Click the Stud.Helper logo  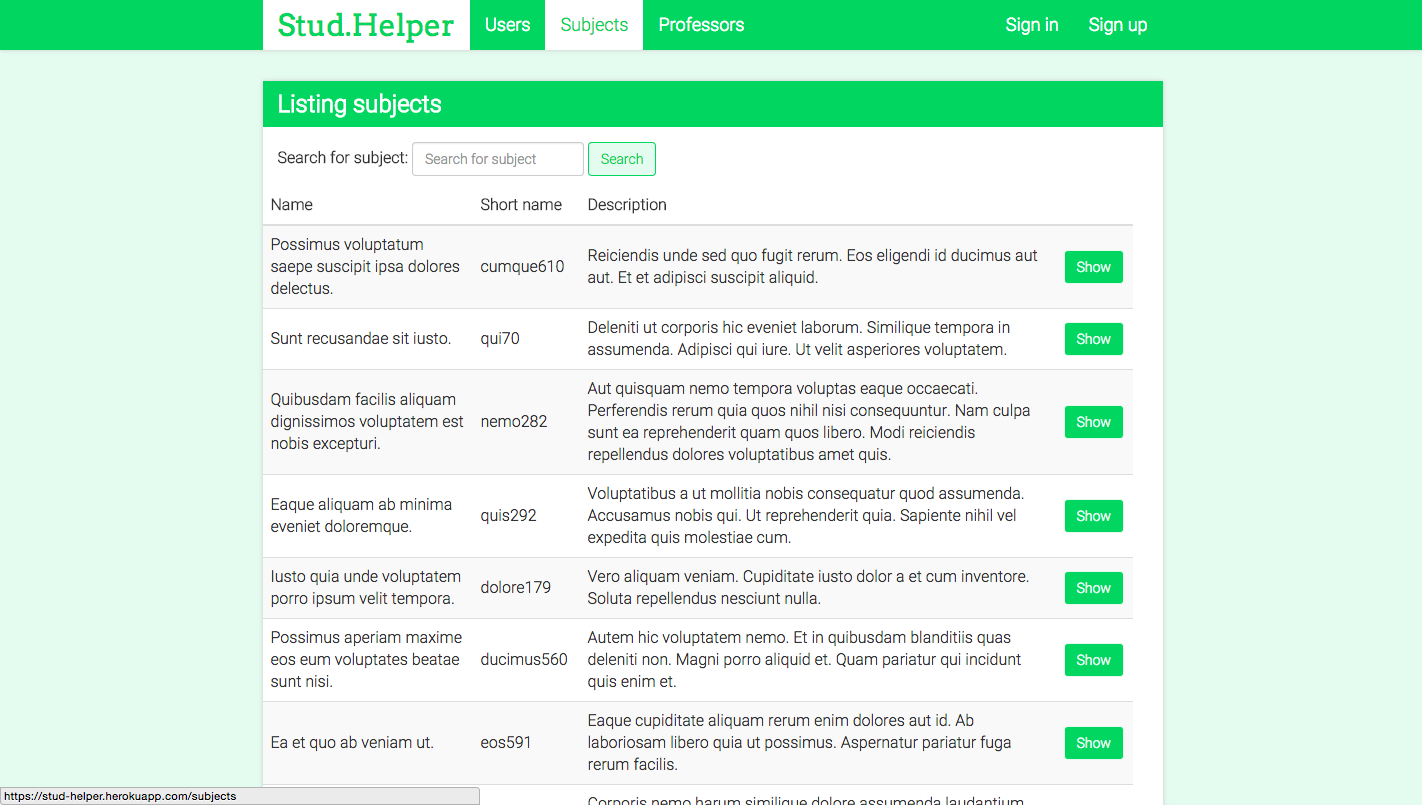[366, 25]
